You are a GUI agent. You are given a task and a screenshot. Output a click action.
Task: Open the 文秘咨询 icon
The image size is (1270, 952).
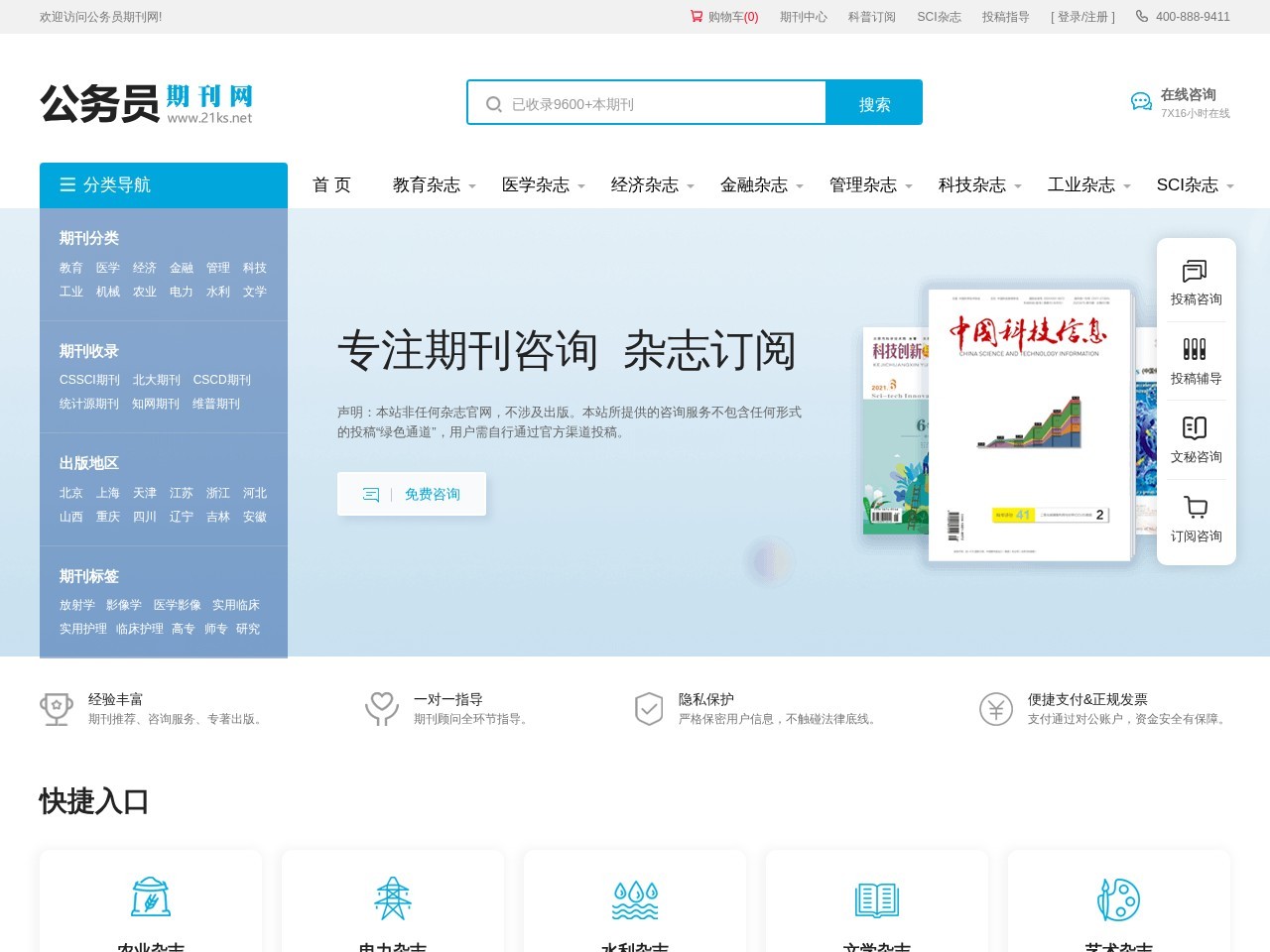[x=1196, y=427]
